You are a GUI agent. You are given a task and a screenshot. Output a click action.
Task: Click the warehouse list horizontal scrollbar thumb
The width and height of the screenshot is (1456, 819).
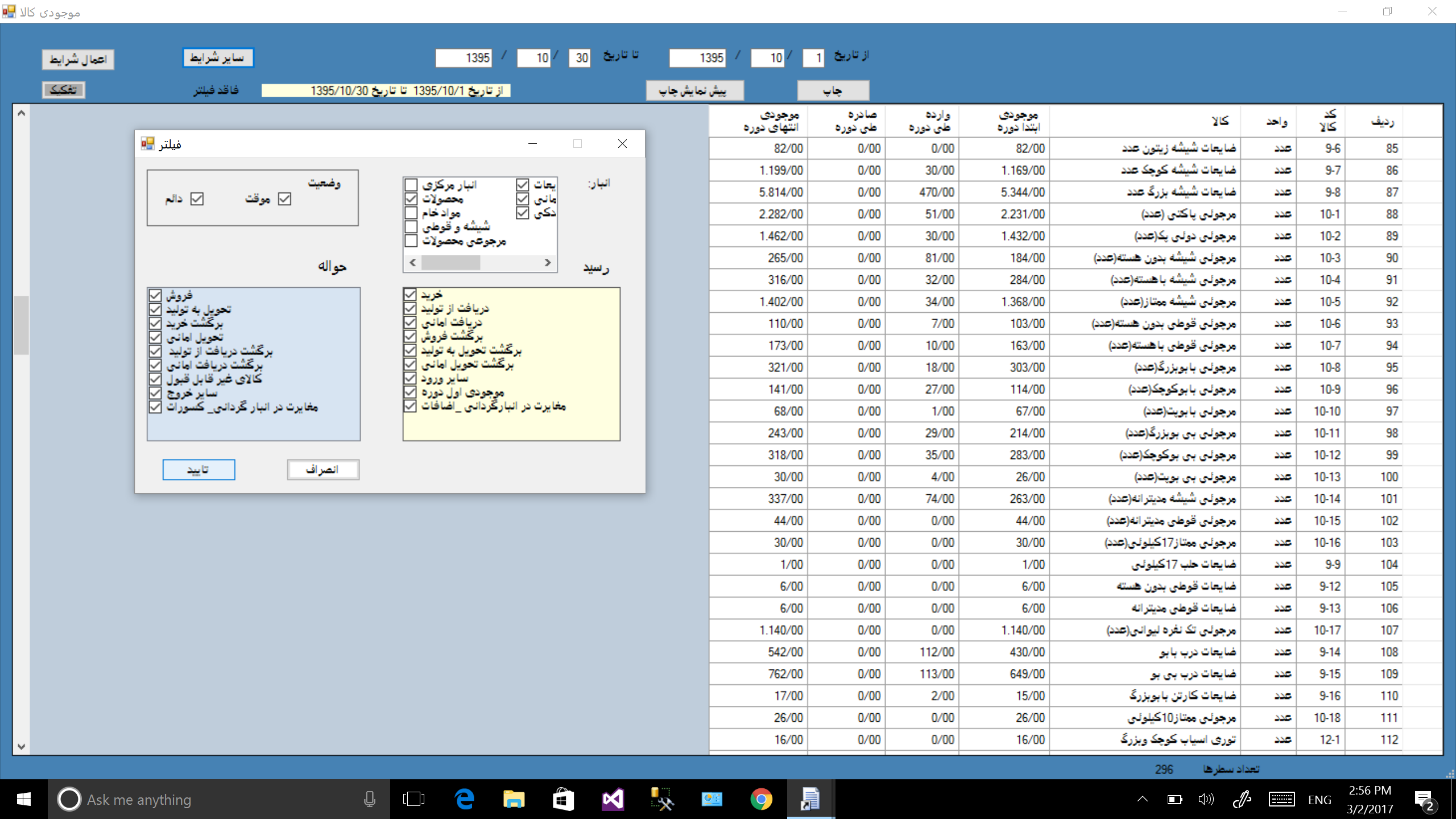click(450, 262)
